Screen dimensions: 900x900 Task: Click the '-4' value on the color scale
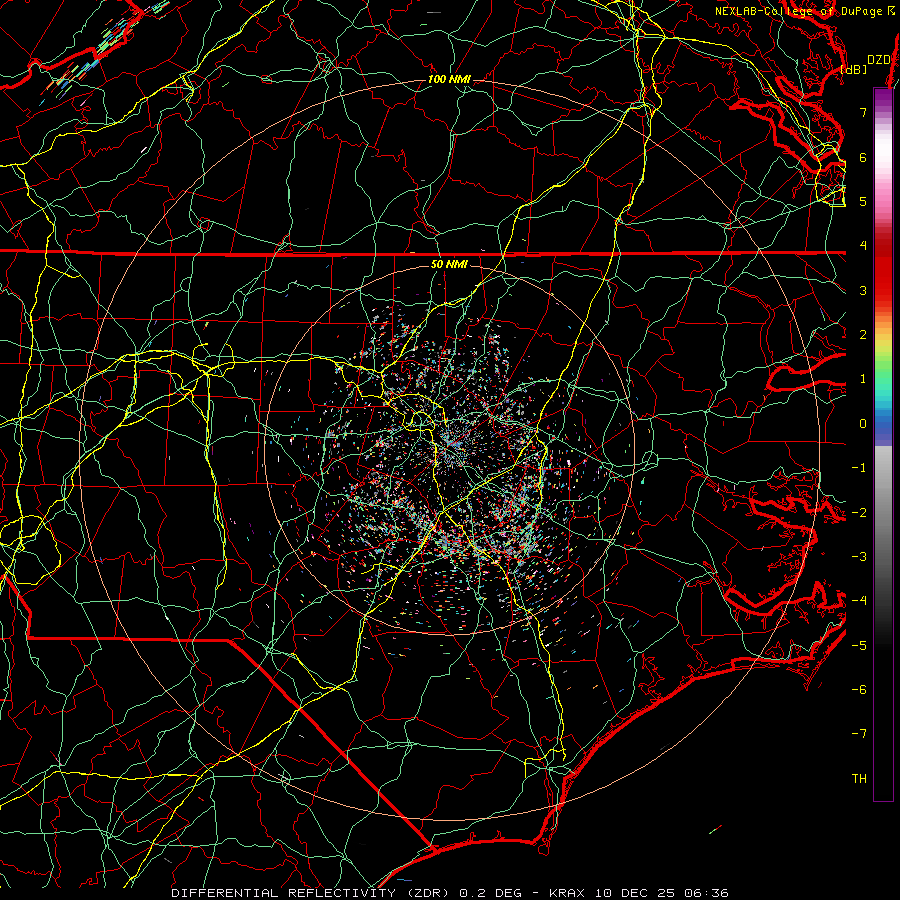pos(859,600)
